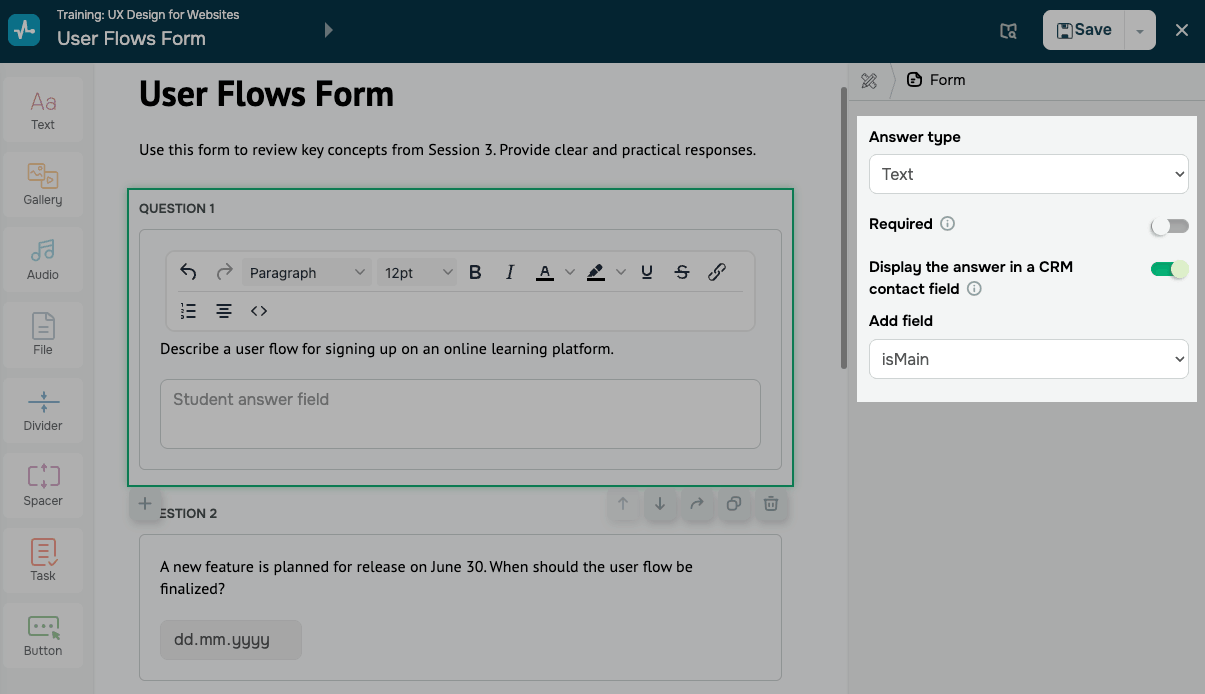Duplicate the question block
Image resolution: width=1205 pixels, height=694 pixels.
pyautogui.click(x=734, y=504)
